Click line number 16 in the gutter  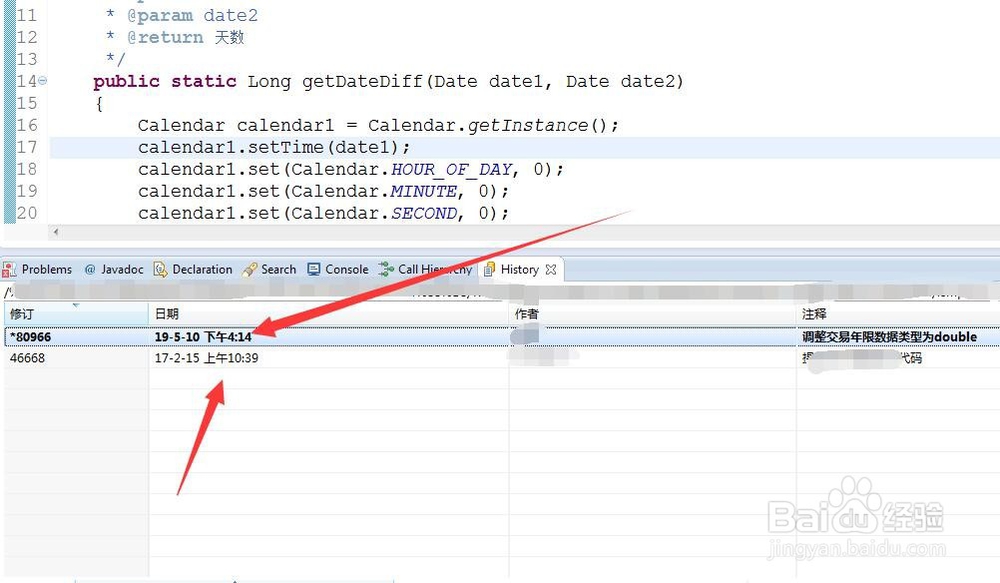[27, 125]
